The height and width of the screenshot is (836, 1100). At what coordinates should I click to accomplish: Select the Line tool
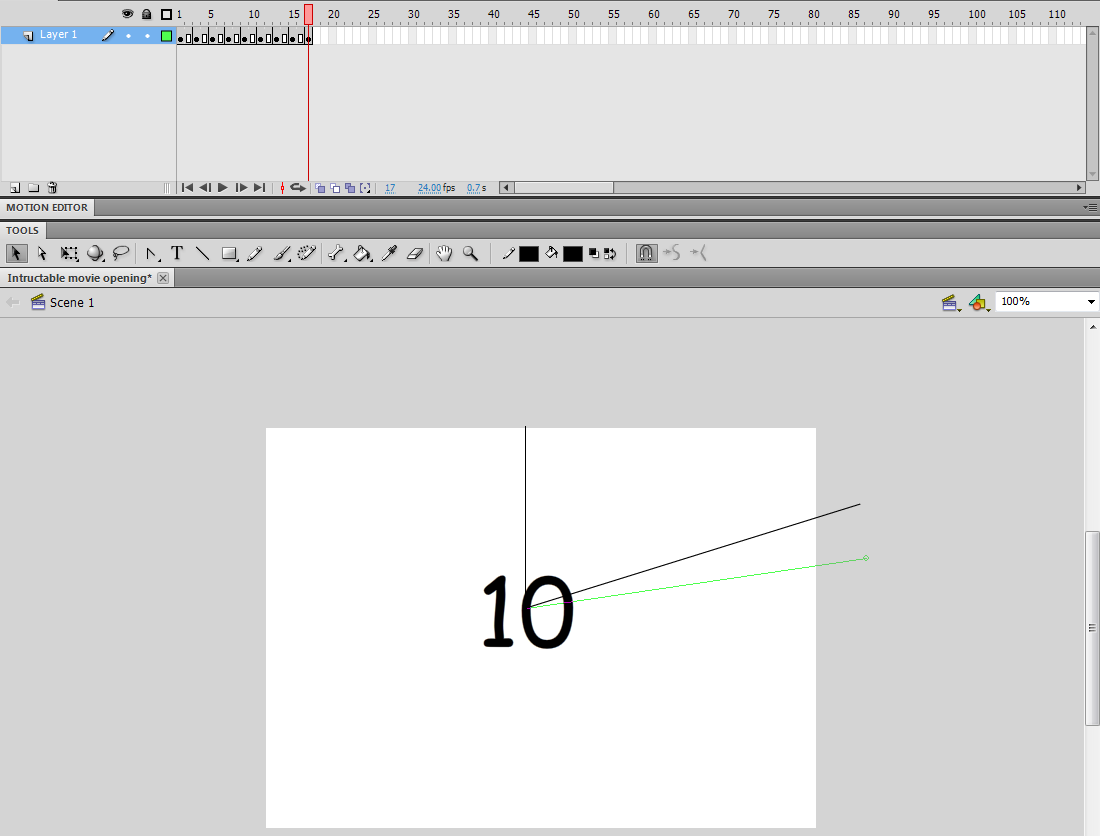point(202,253)
